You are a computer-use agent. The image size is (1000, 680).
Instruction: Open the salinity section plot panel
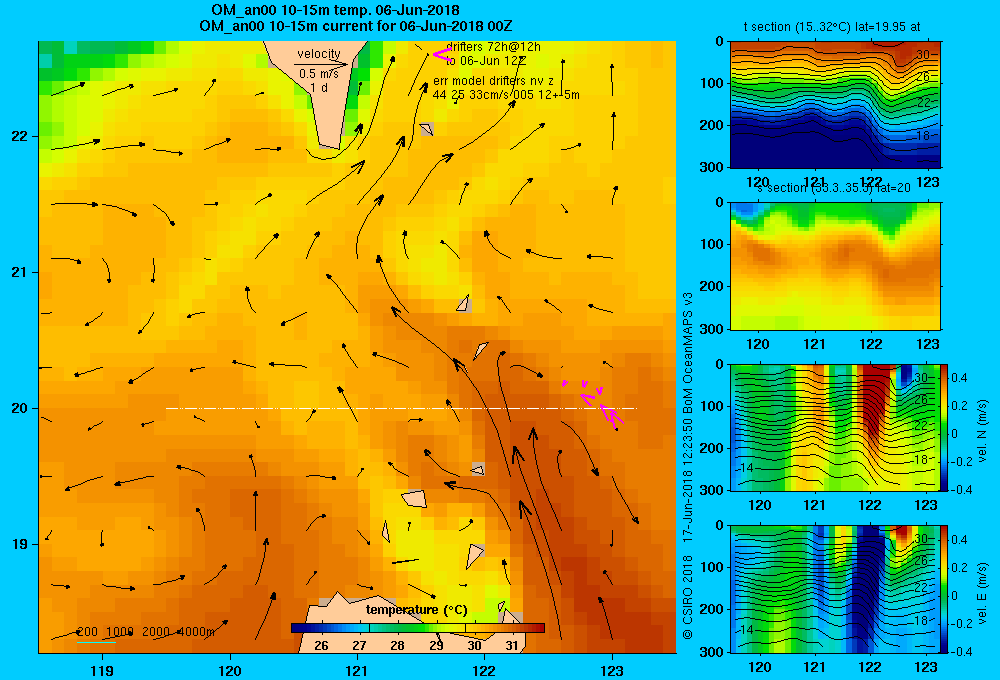click(x=835, y=266)
